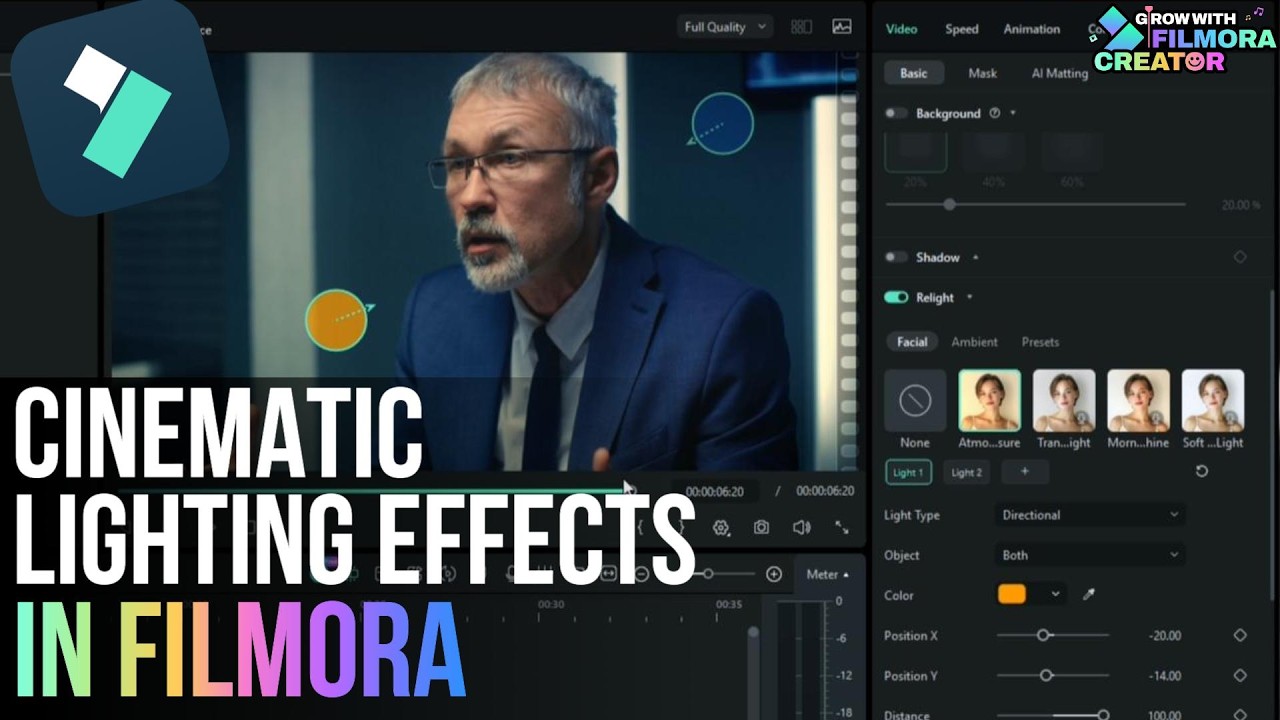Open the video scopes icon

[842, 27]
